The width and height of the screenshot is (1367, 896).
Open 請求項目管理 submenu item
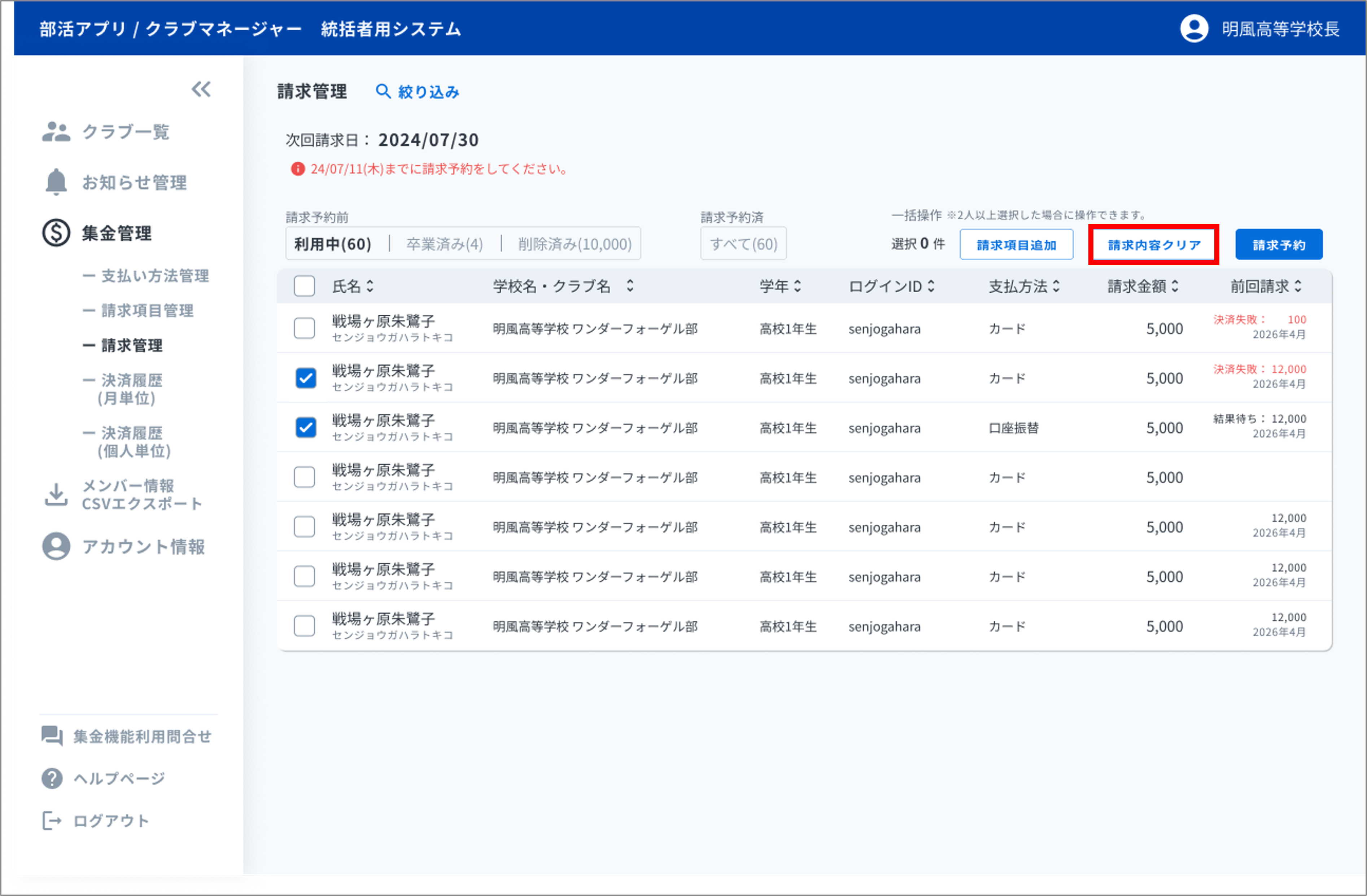click(x=138, y=311)
